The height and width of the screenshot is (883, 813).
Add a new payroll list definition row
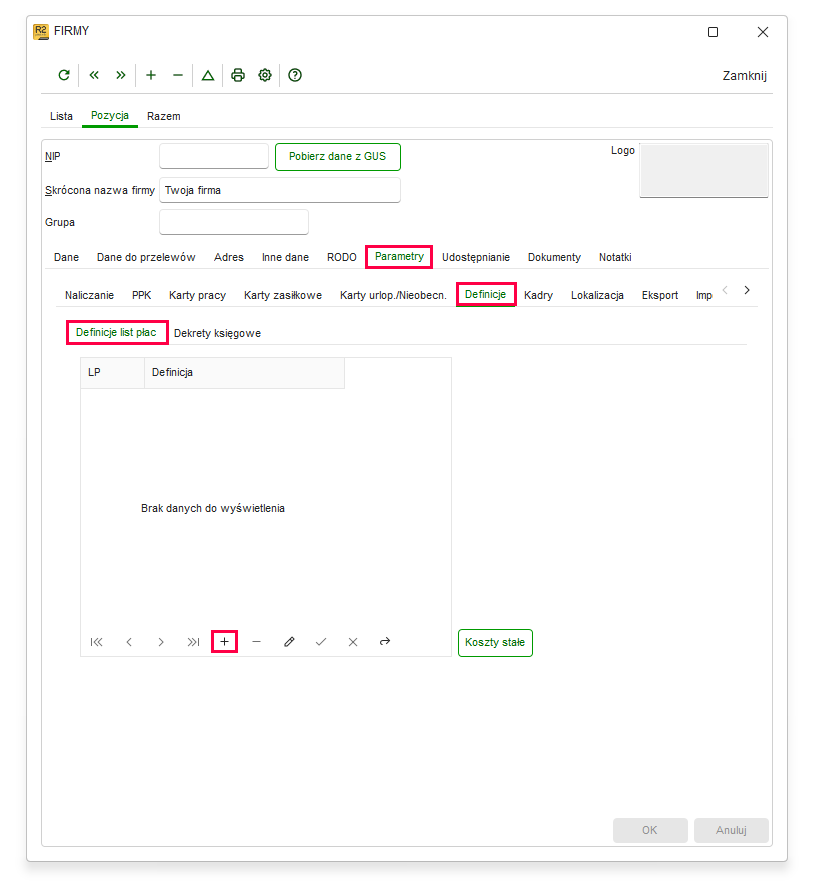pos(224,641)
